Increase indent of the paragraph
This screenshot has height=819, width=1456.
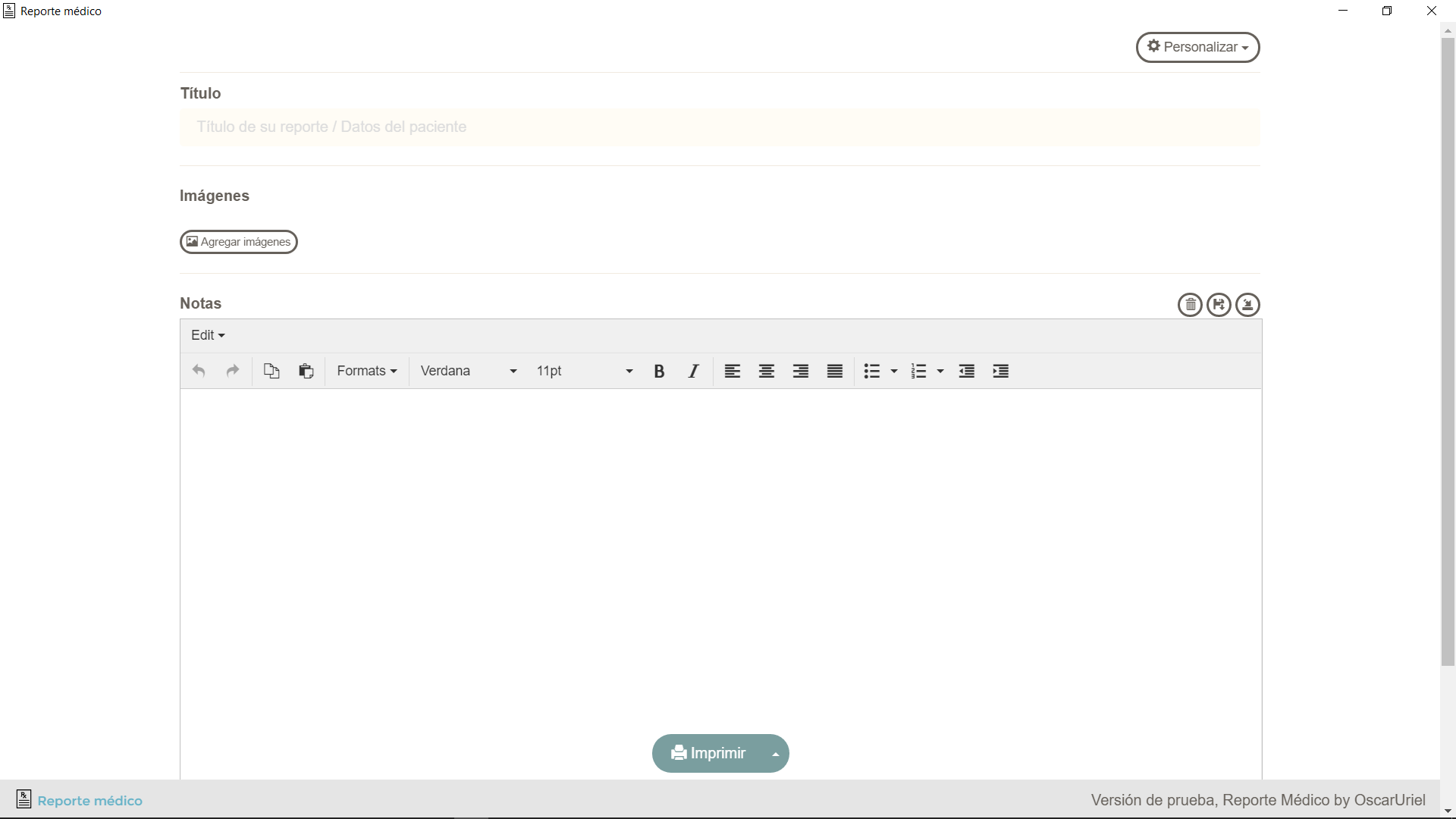click(x=1001, y=371)
